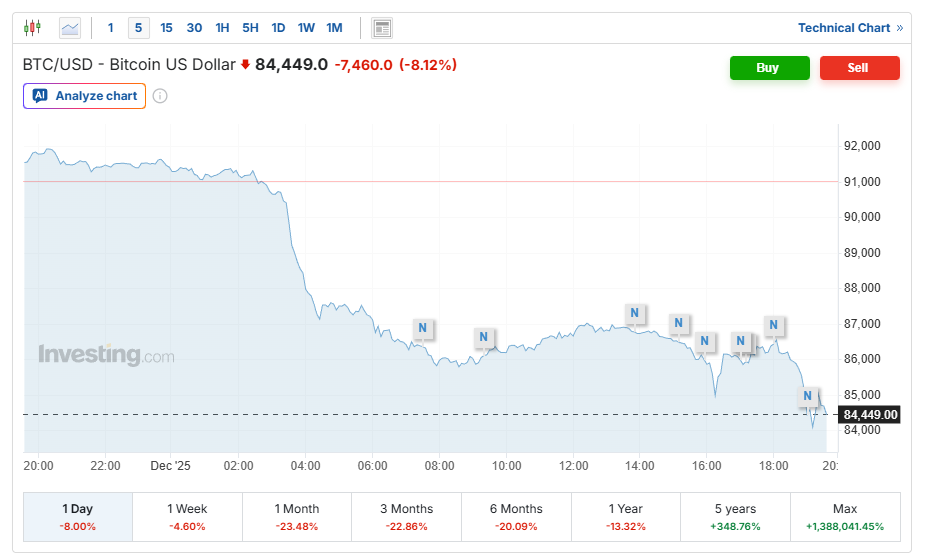
Task: Click the latest news marker near 19:00
Action: pyautogui.click(x=807, y=396)
